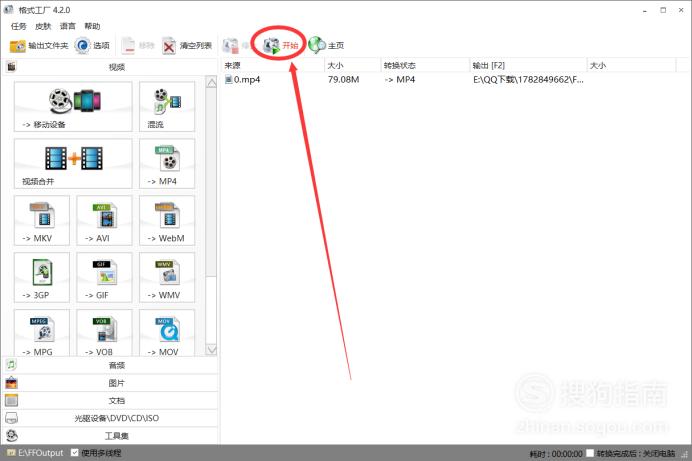Click the -> MP4 conversion status cell
692x461 pixels.
click(399, 79)
